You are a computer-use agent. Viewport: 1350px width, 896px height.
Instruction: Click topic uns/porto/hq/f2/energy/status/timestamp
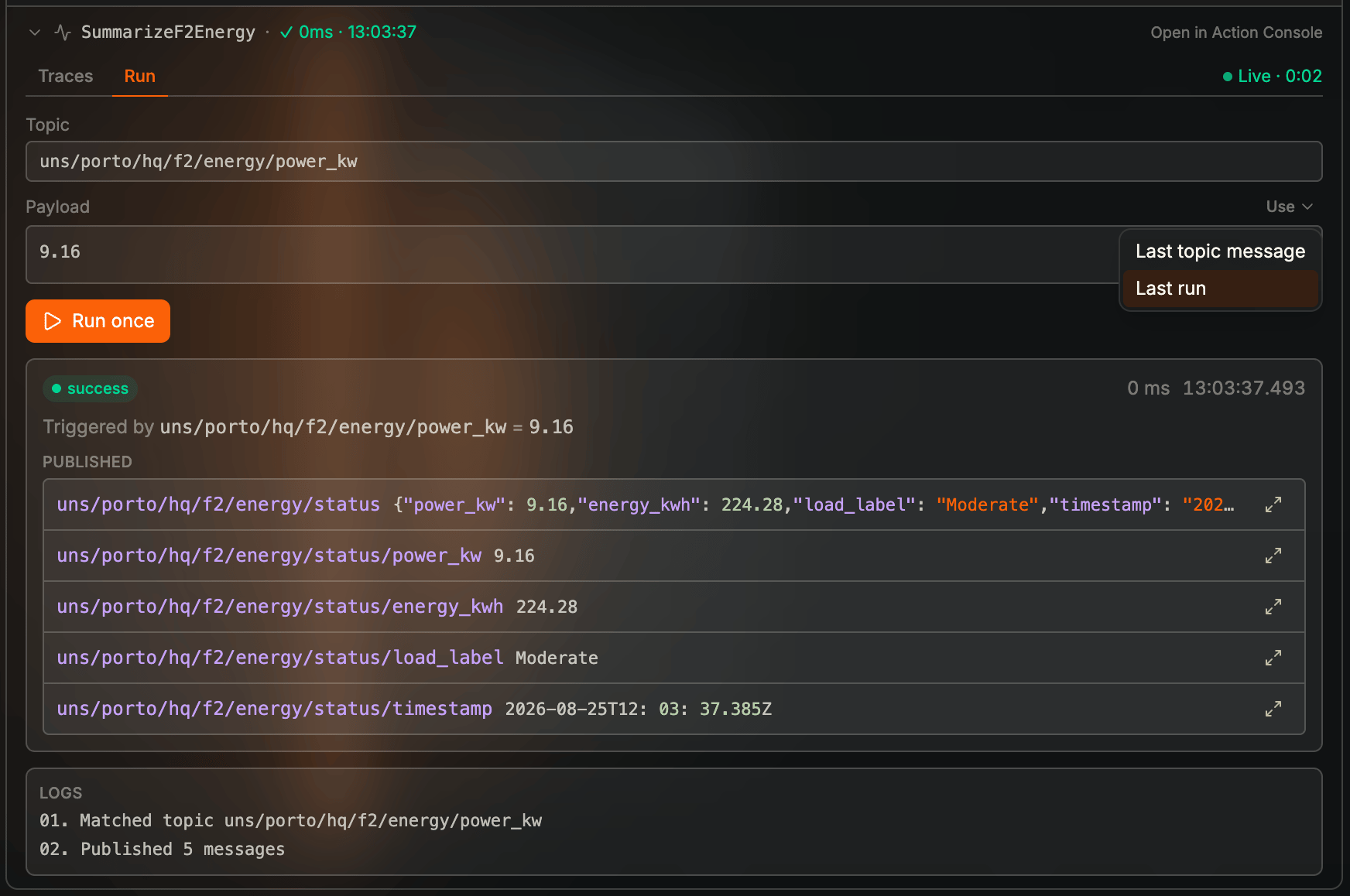(275, 709)
